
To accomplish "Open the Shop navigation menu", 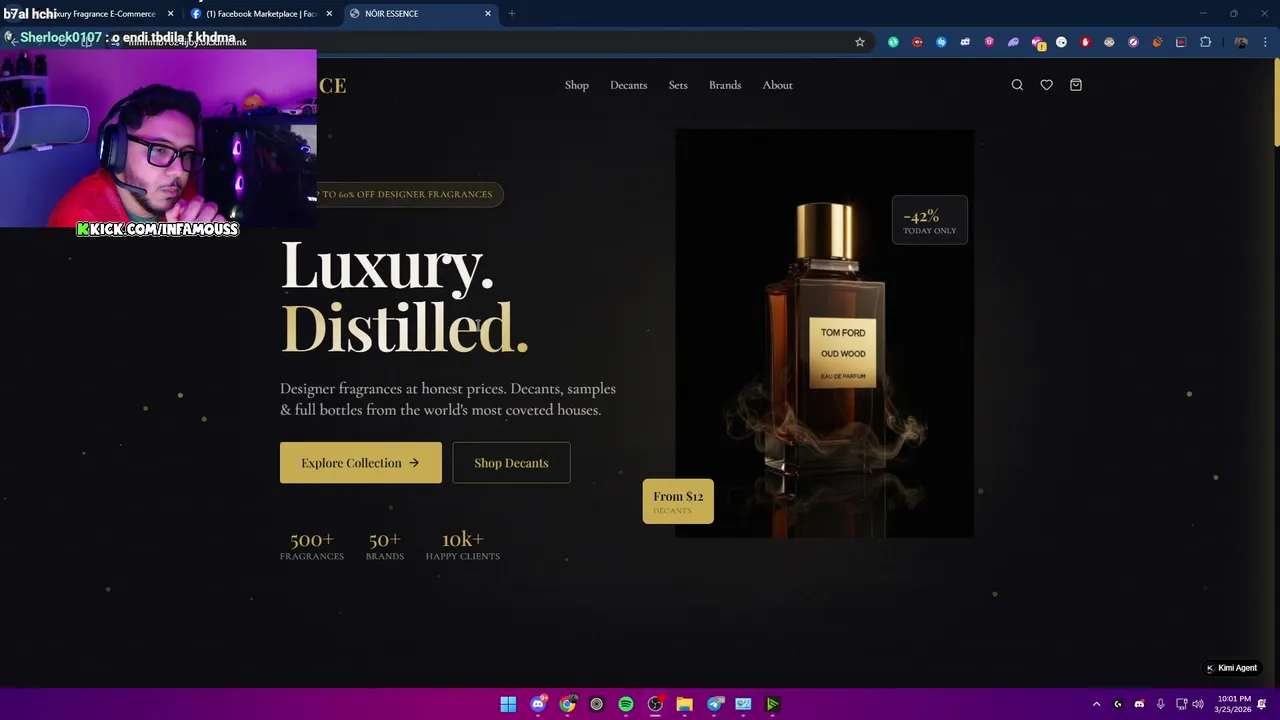I will (577, 85).
